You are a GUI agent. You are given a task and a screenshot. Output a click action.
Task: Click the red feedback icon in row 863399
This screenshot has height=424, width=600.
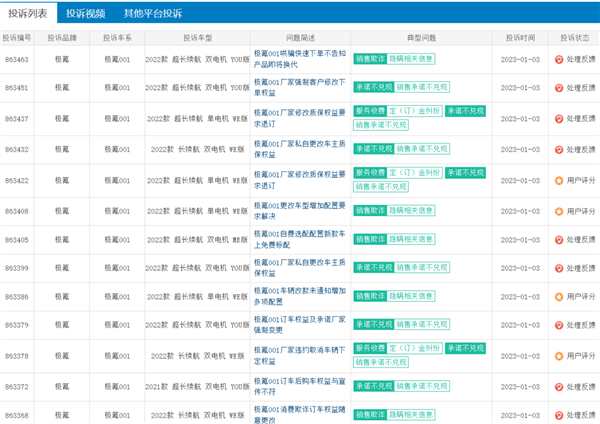tap(559, 268)
